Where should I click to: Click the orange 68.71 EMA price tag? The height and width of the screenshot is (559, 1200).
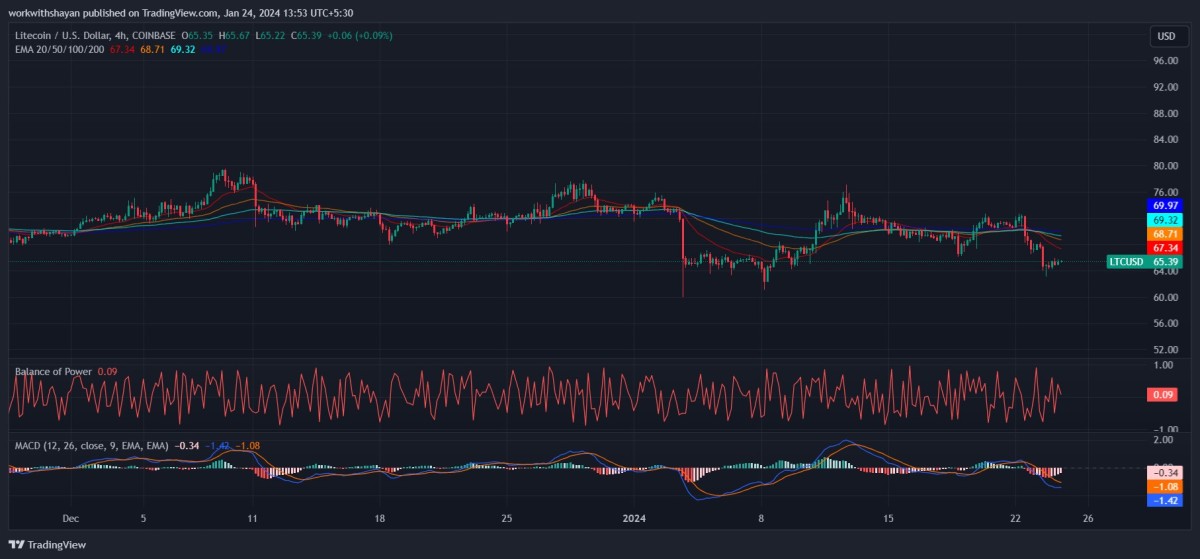[1166, 233]
